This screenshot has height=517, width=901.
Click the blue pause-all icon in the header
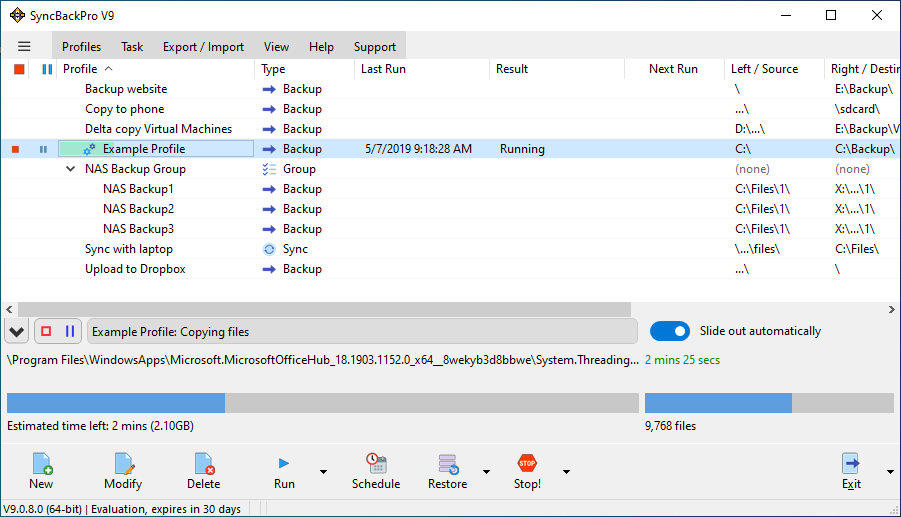(47, 70)
